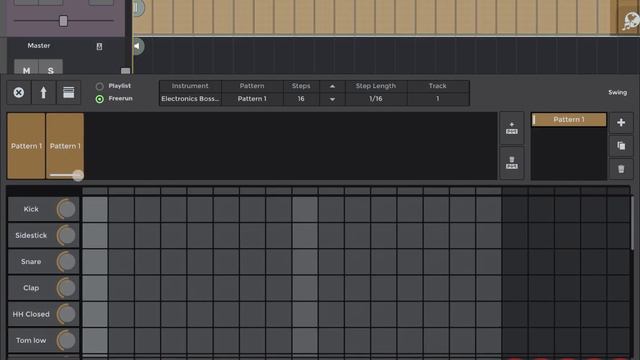Select Pattern 1 in pattern list
The width and height of the screenshot is (640, 360).
pos(569,120)
